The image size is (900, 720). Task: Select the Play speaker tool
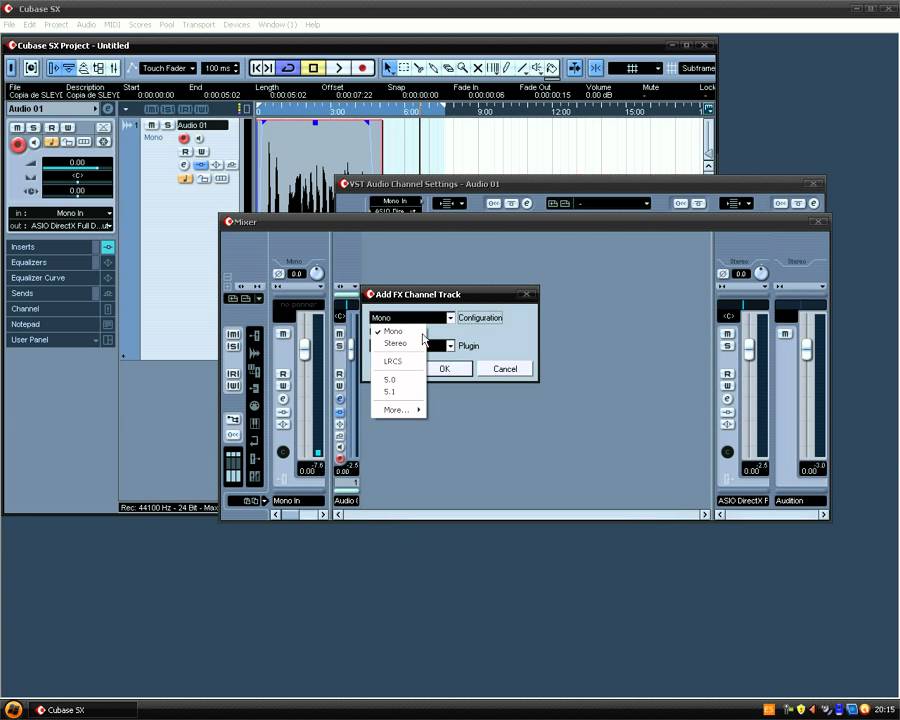(x=537, y=68)
